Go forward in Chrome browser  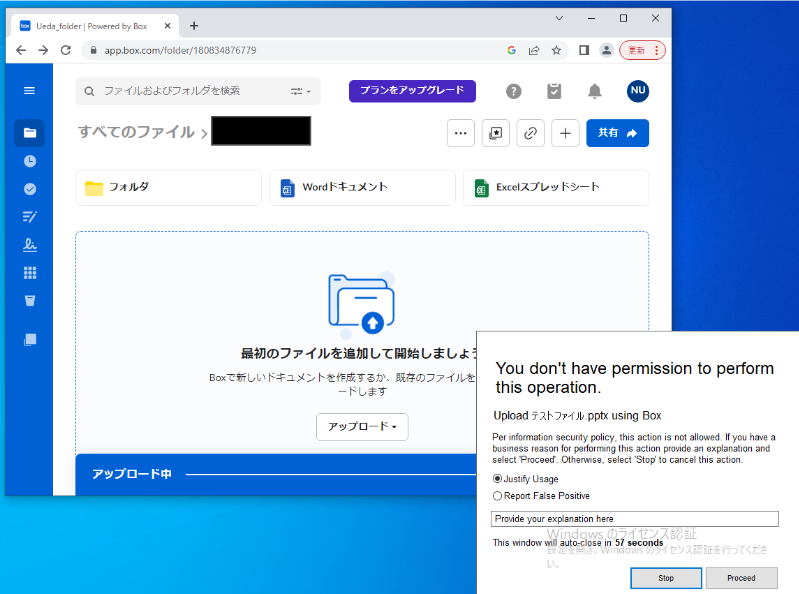click(x=43, y=50)
